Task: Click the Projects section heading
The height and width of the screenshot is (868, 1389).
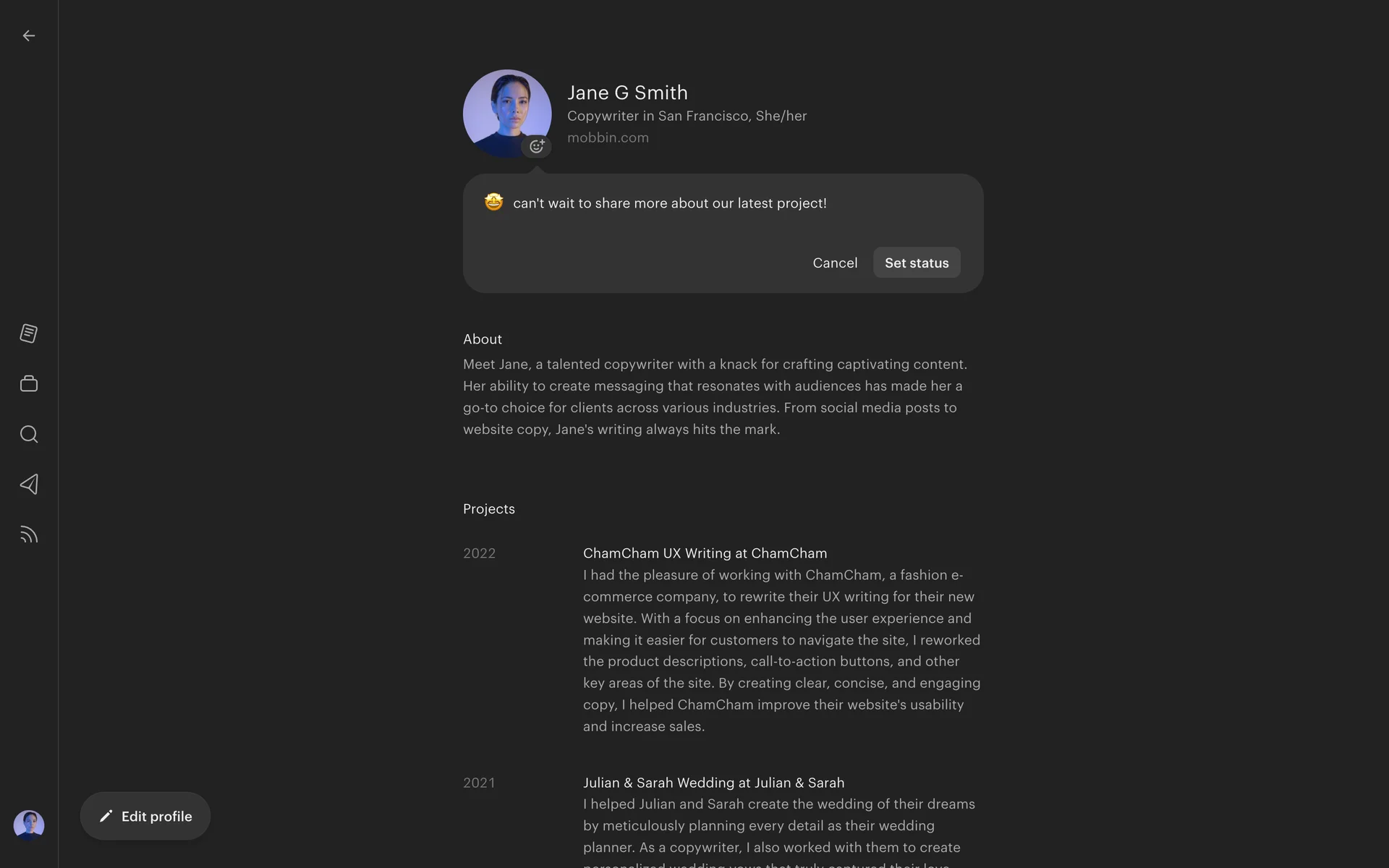Action: coord(489,509)
